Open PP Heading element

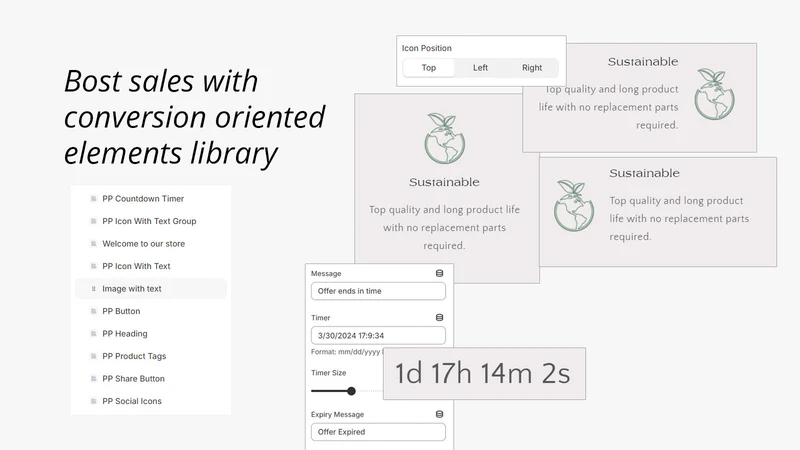pyautogui.click(x=151, y=333)
